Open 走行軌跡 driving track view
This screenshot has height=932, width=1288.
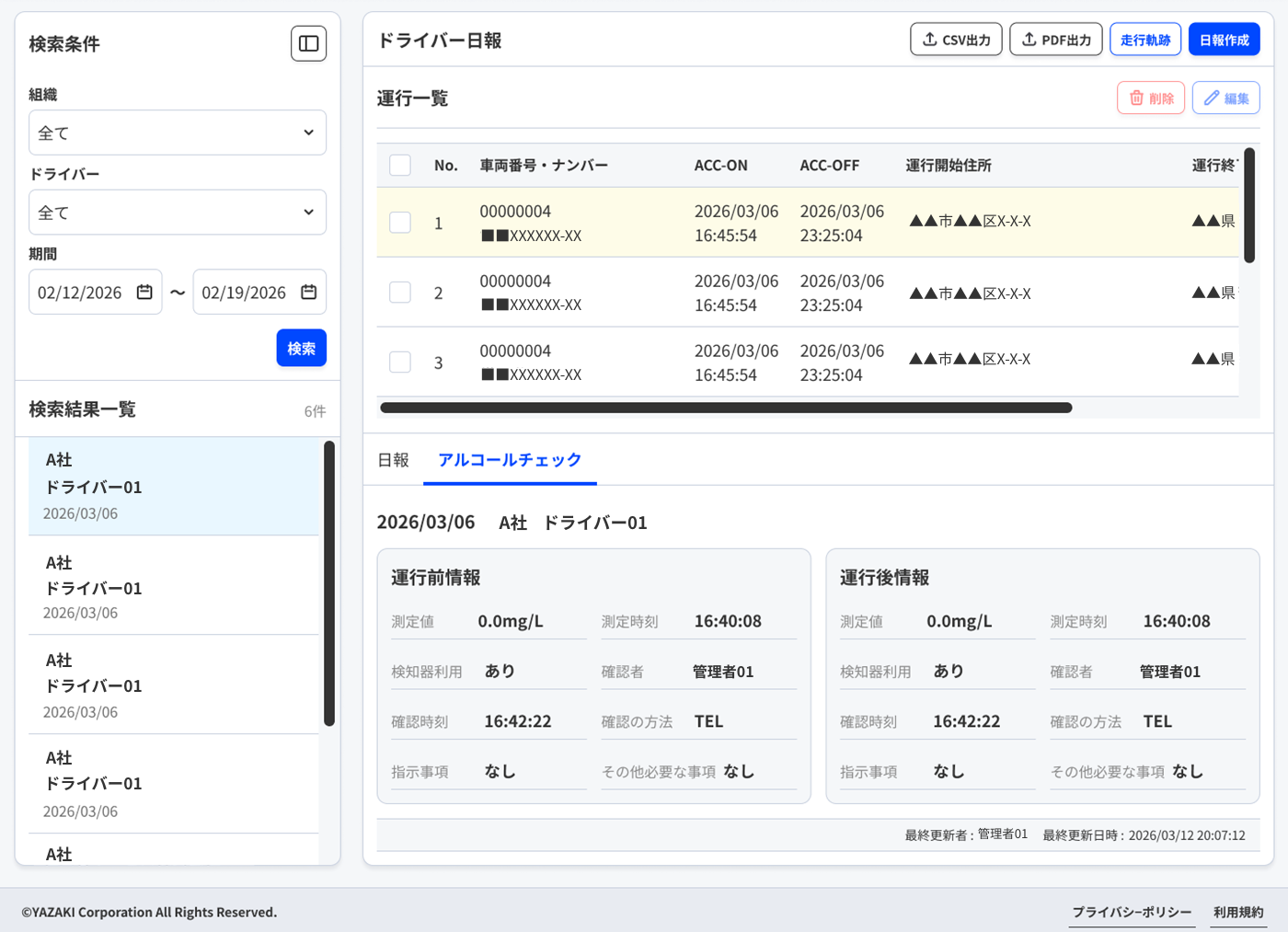pyautogui.click(x=1145, y=40)
